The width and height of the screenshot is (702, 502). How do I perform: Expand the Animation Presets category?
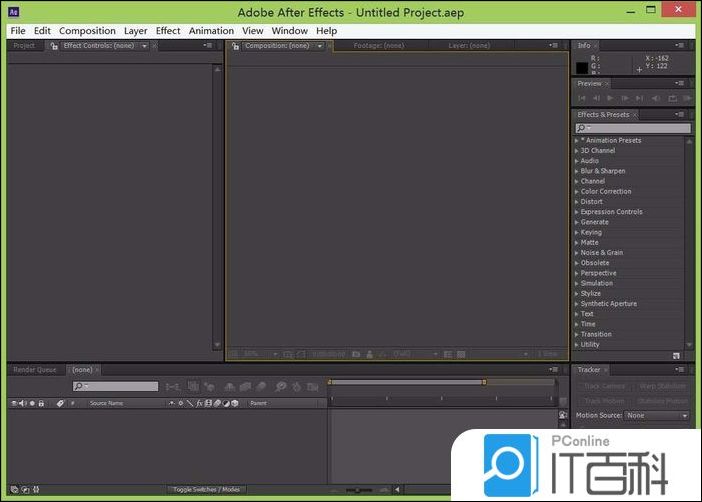577,141
